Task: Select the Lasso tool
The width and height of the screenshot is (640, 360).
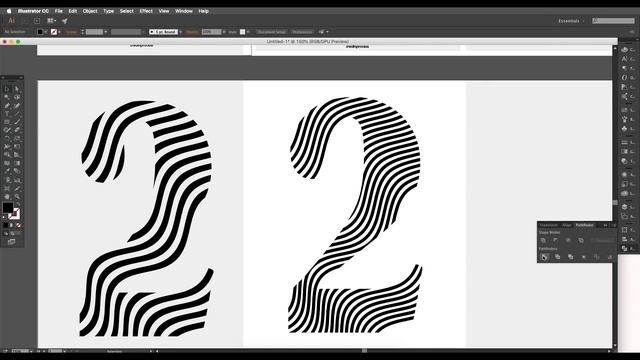Action: point(17,97)
